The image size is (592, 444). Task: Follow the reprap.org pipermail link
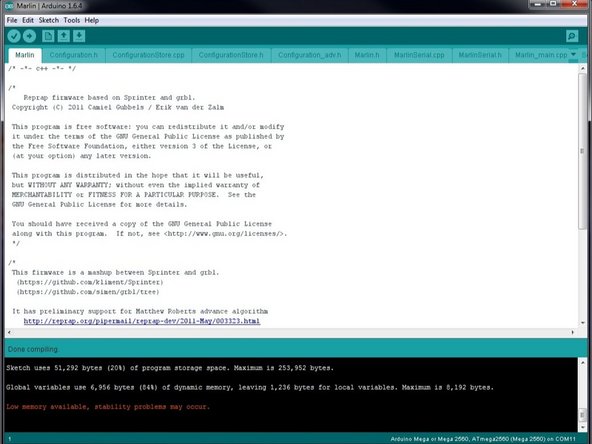[142, 321]
